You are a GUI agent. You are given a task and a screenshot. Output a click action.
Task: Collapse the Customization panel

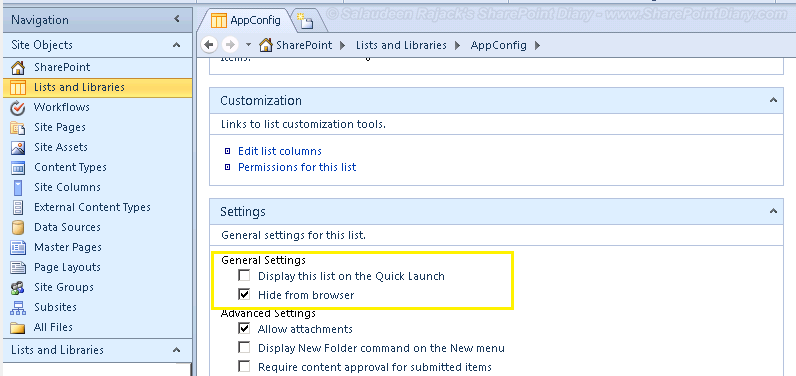click(x=773, y=100)
